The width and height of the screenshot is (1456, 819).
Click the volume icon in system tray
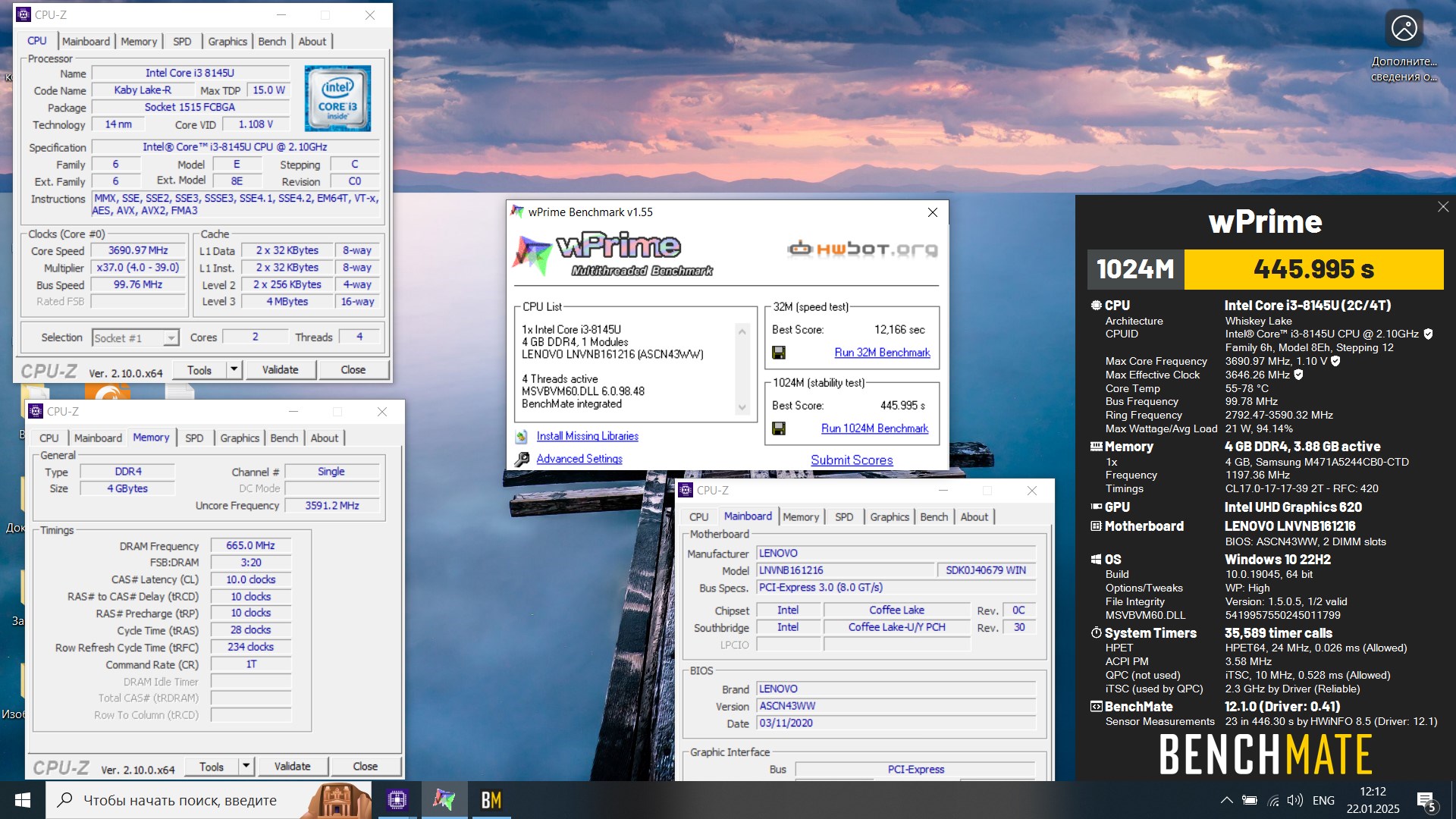click(1295, 800)
